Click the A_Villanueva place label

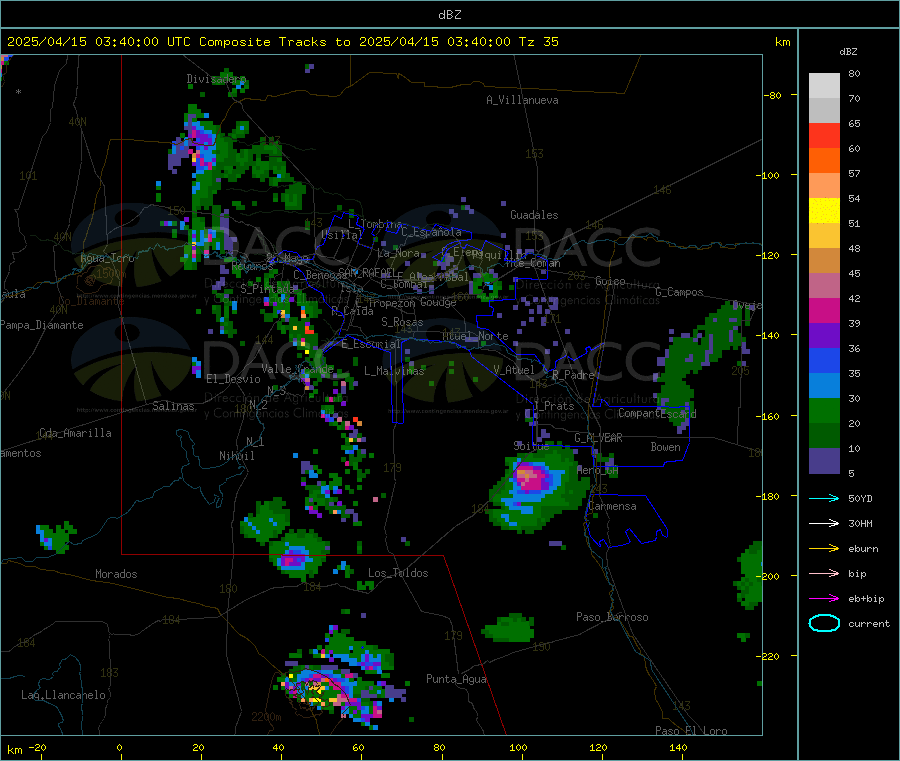[522, 100]
